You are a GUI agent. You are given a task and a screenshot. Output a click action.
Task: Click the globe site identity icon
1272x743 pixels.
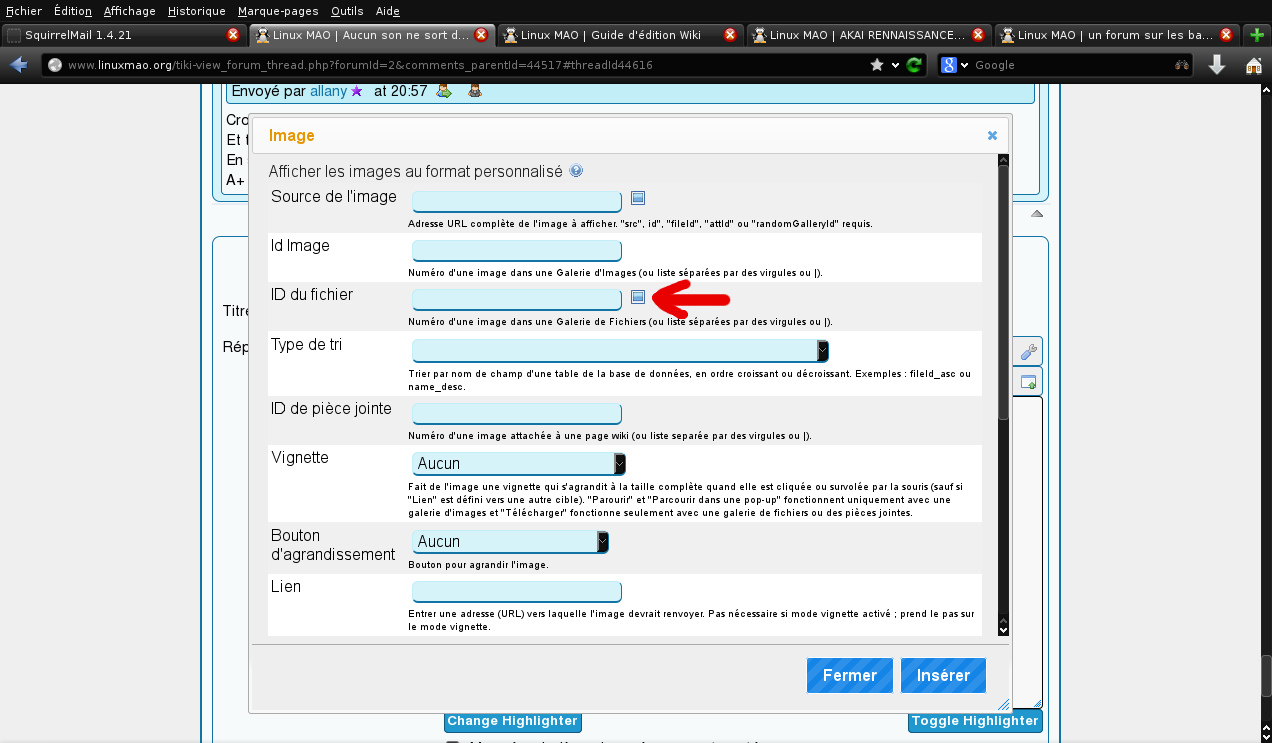[55, 65]
